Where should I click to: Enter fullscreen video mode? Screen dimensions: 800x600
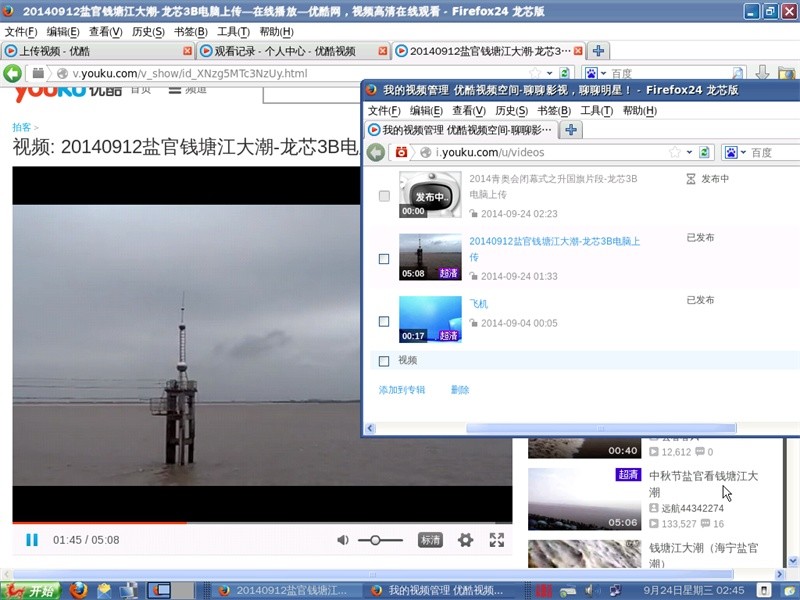point(496,540)
